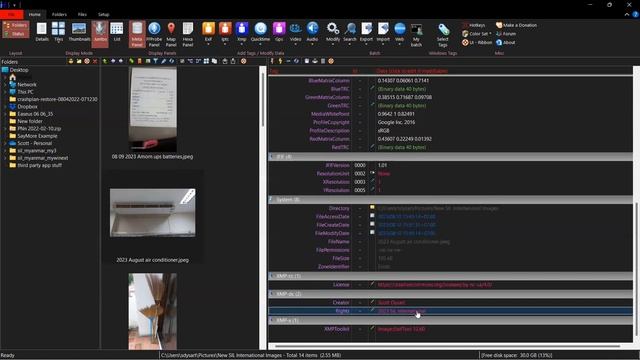Switch to the Setup ribbon tab
This screenshot has height=360, width=640.
[x=103, y=14]
